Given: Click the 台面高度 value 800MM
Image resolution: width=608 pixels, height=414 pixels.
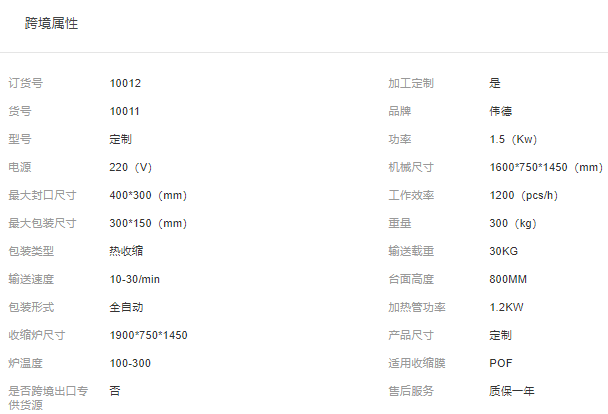Looking at the screenshot, I should pos(510,279).
